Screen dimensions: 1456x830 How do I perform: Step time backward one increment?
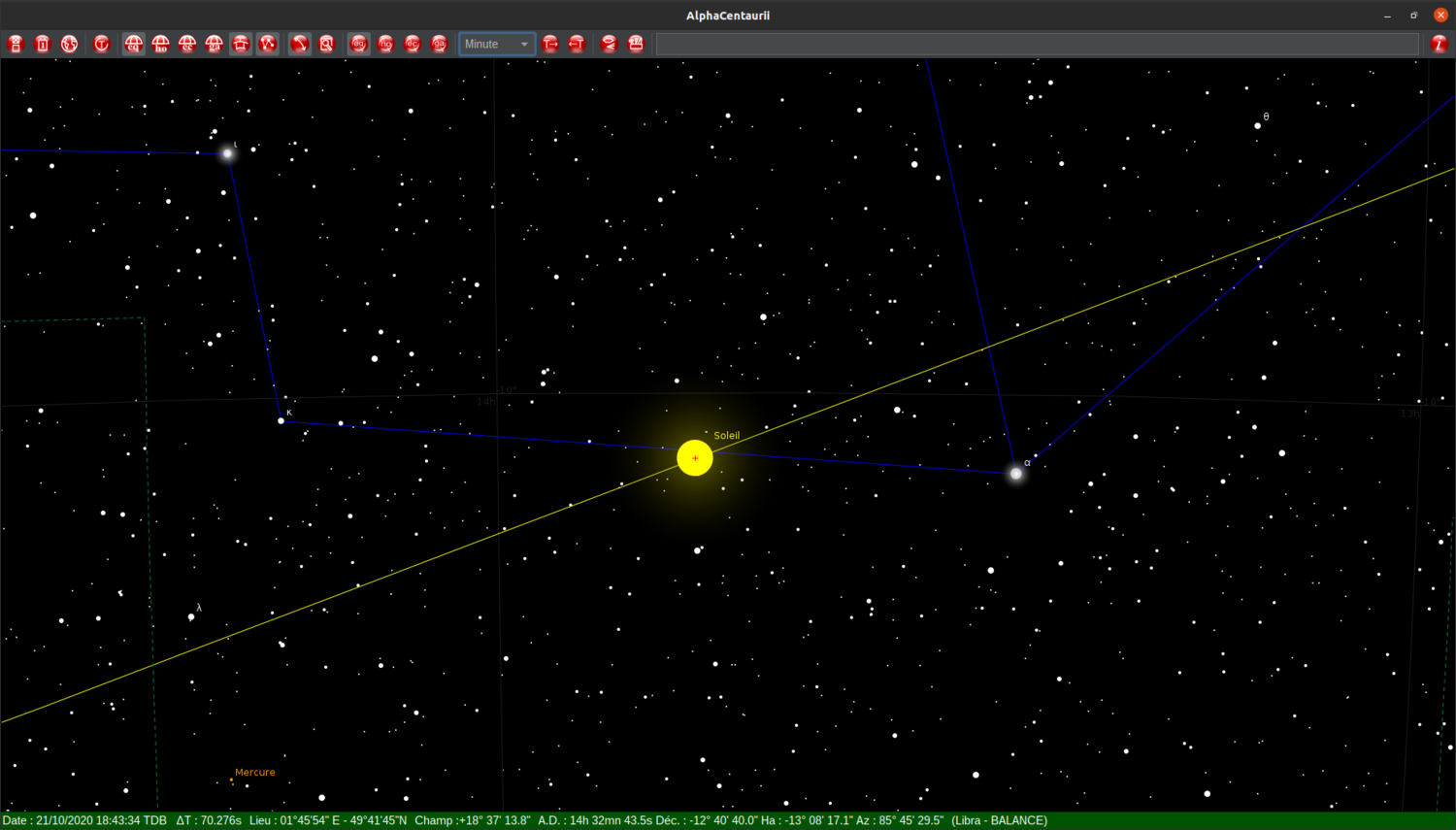(x=577, y=43)
